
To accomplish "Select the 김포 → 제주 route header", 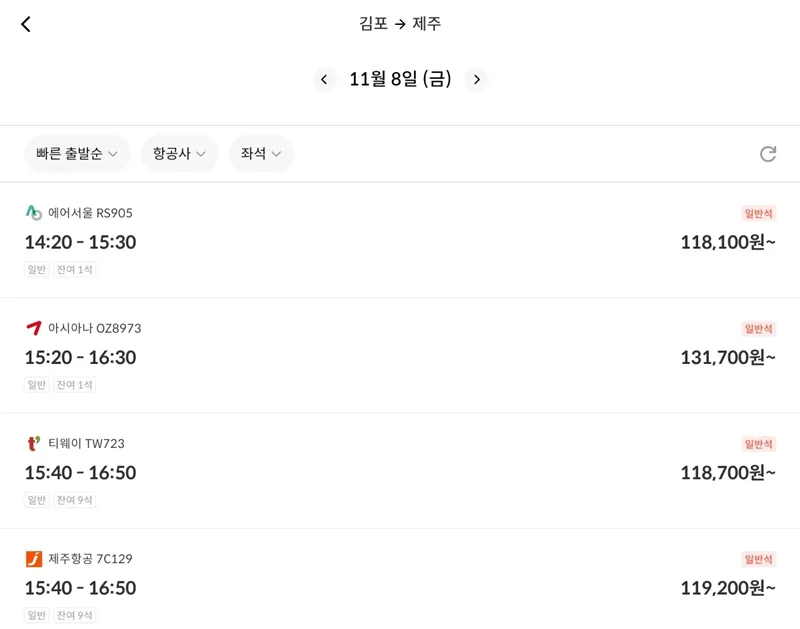I will (400, 23).
